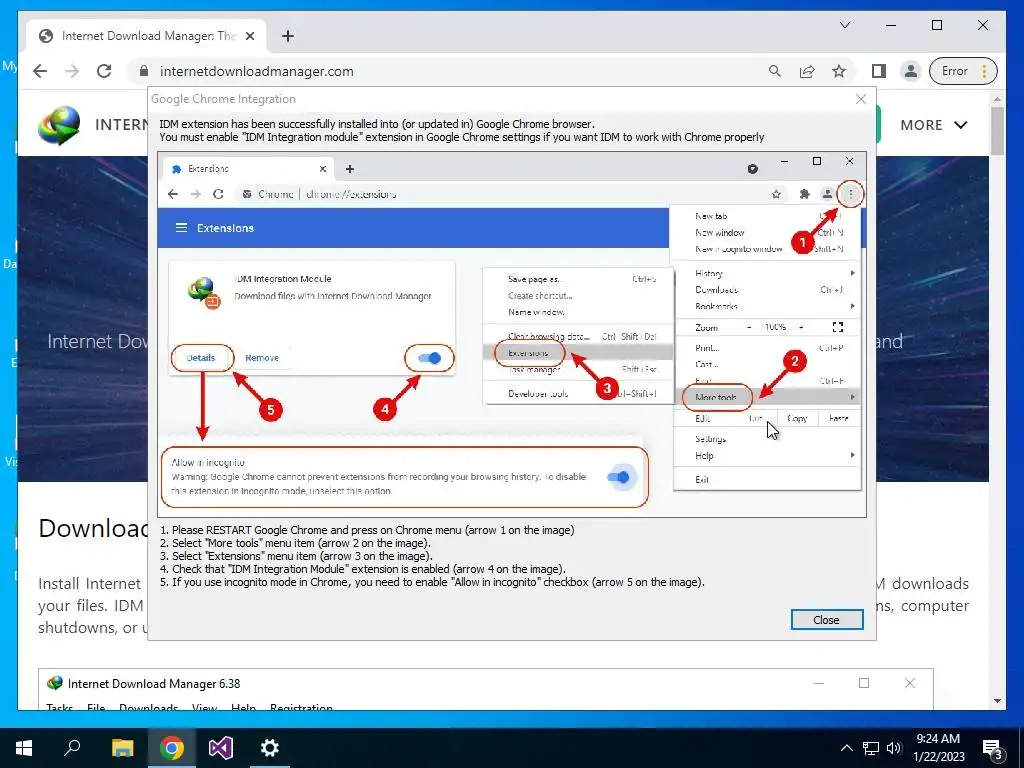Reload the current page
This screenshot has width=1024, height=768.
point(104,71)
